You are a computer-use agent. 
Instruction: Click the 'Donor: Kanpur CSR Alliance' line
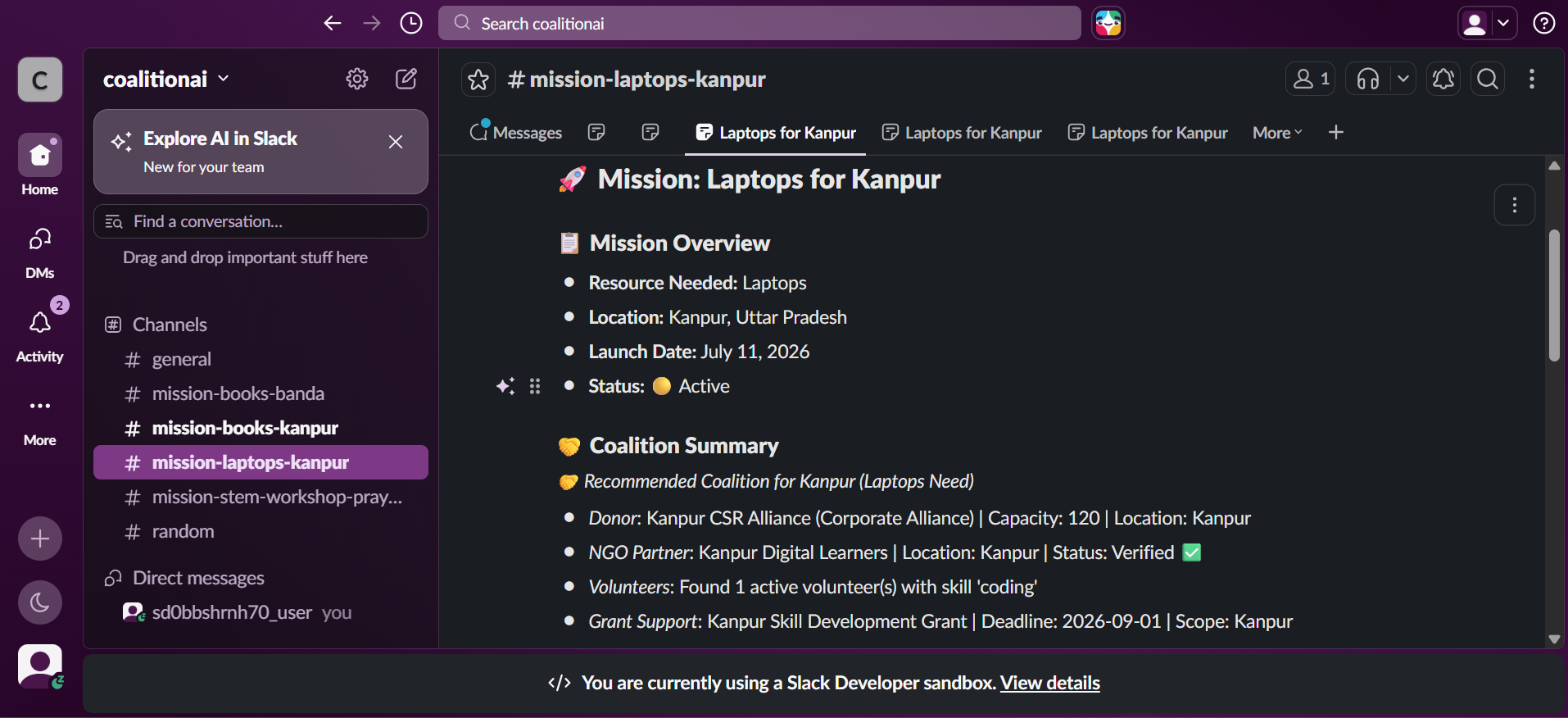coord(919,518)
